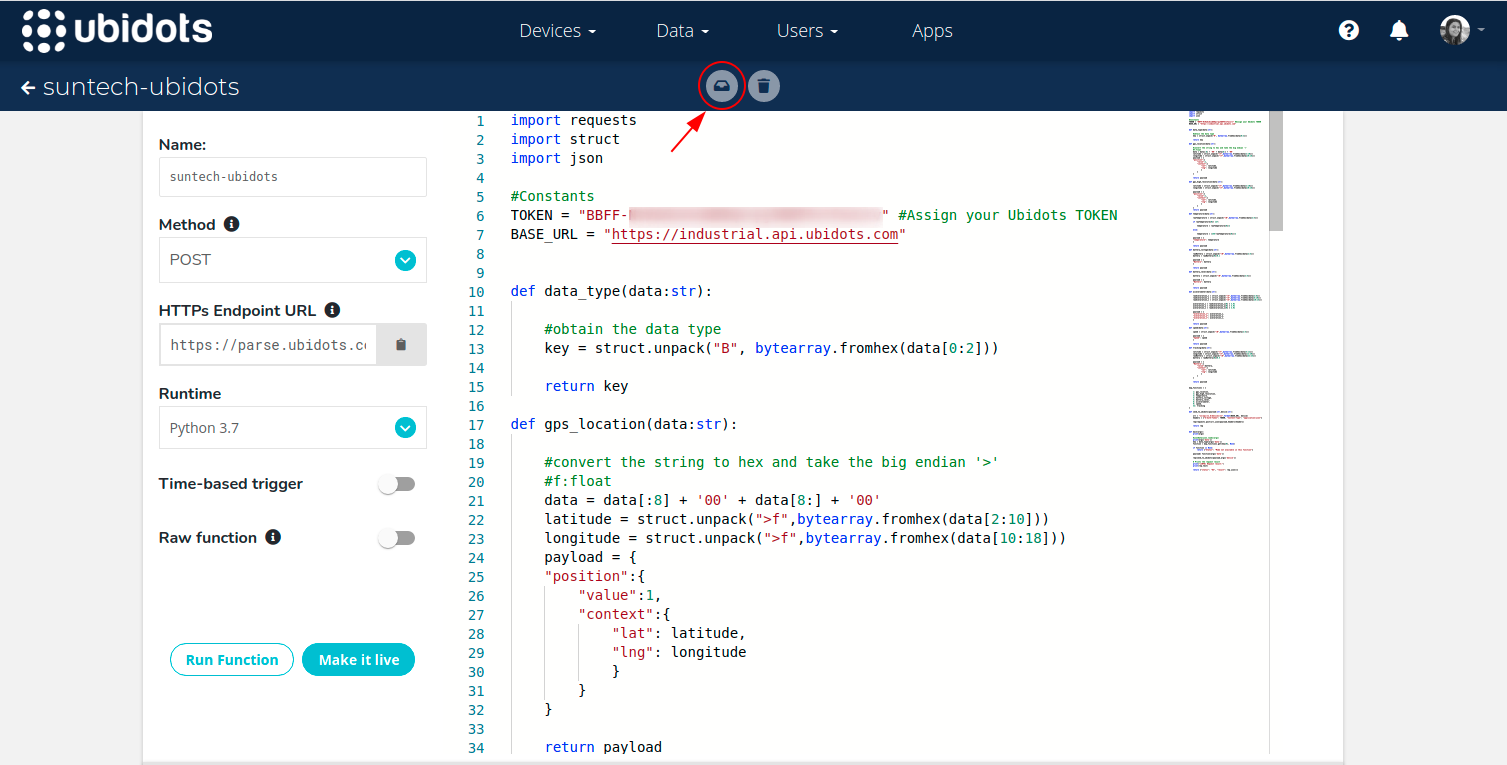The height and width of the screenshot is (765, 1507).
Task: Click "def gps_location(data:str):" line
Action: (x=624, y=424)
